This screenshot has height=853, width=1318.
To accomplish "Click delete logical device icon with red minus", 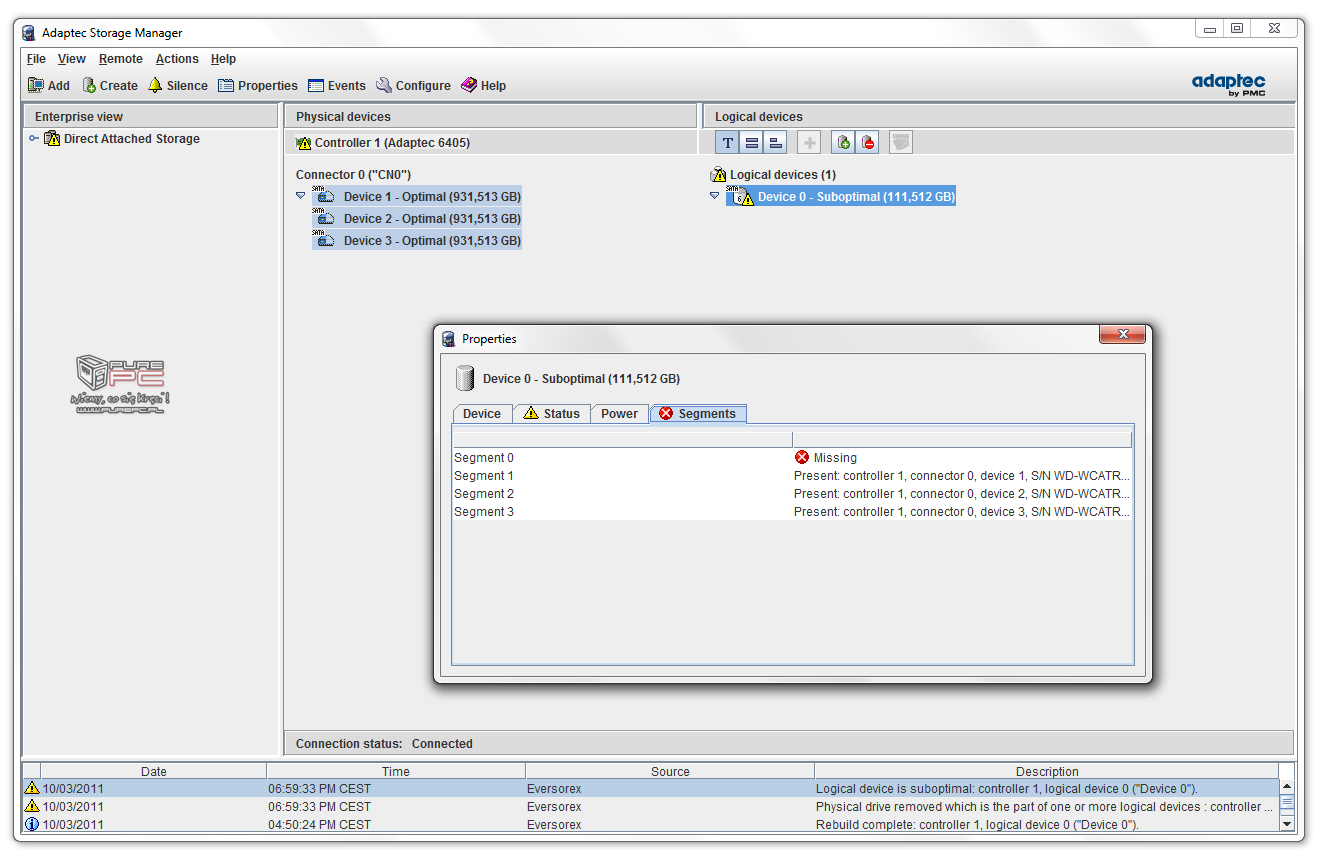I will click(868, 143).
